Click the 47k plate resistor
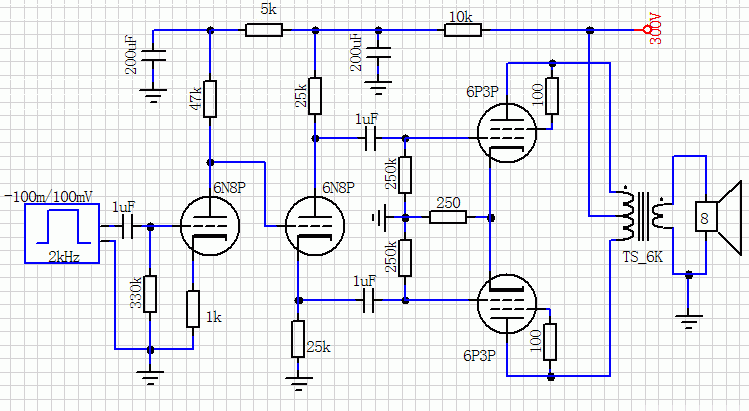 point(210,98)
